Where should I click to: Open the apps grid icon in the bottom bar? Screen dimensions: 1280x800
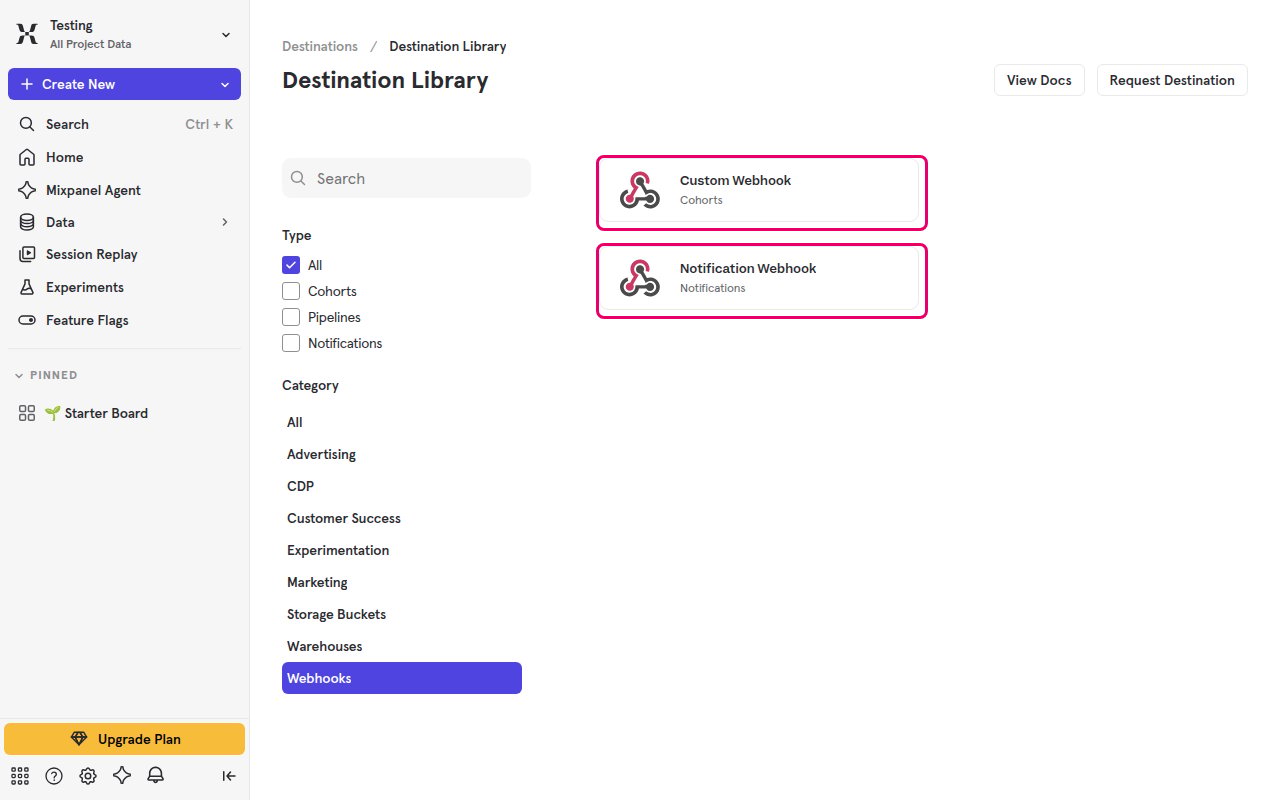[x=20, y=775]
